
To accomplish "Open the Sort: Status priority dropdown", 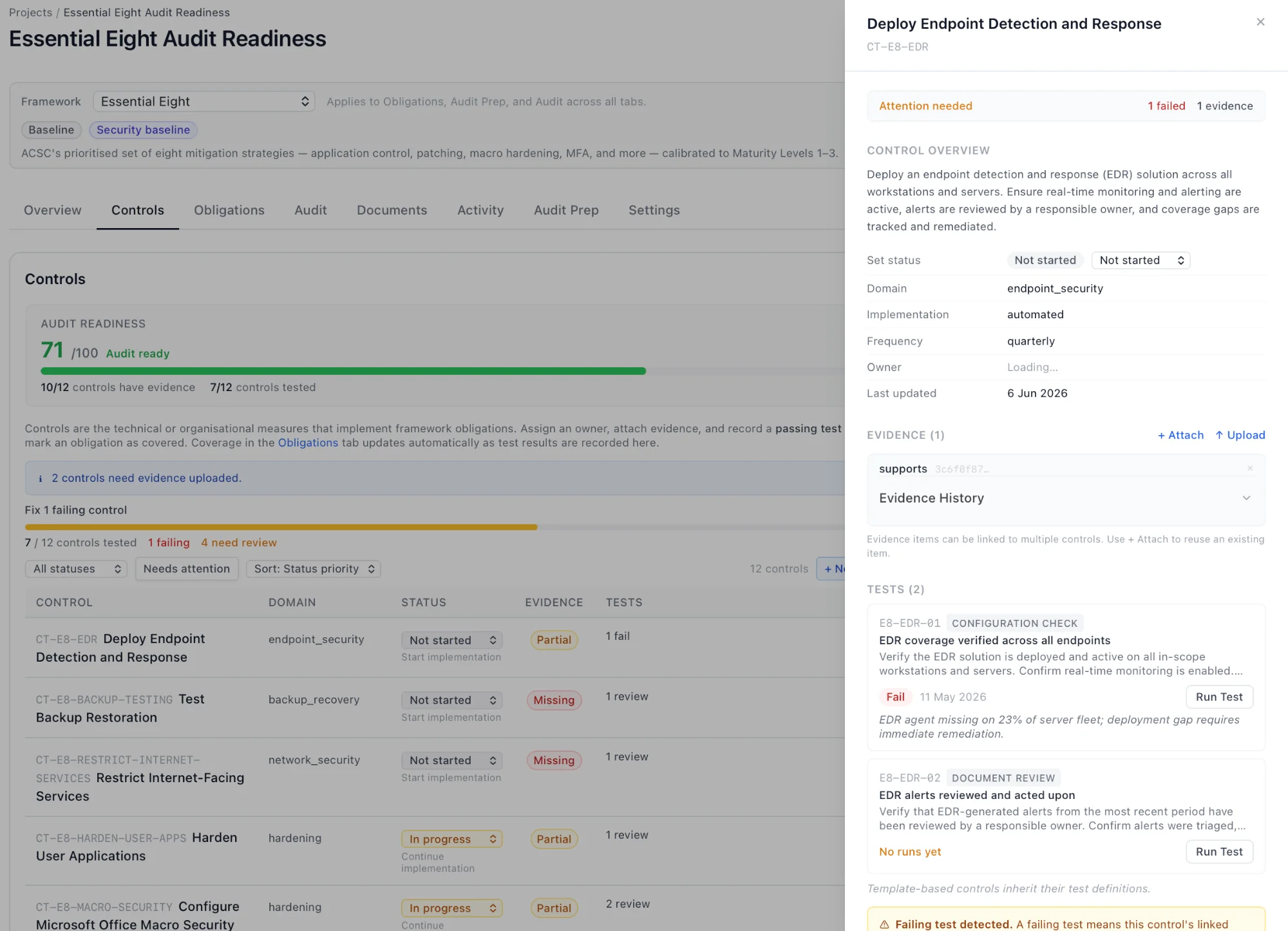I will click(314, 569).
